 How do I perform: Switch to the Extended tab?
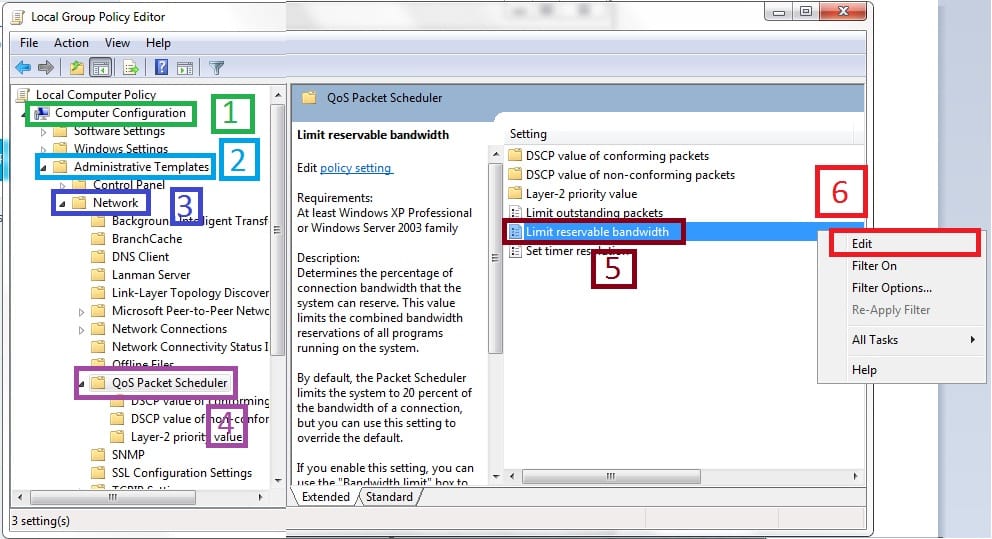click(x=325, y=497)
